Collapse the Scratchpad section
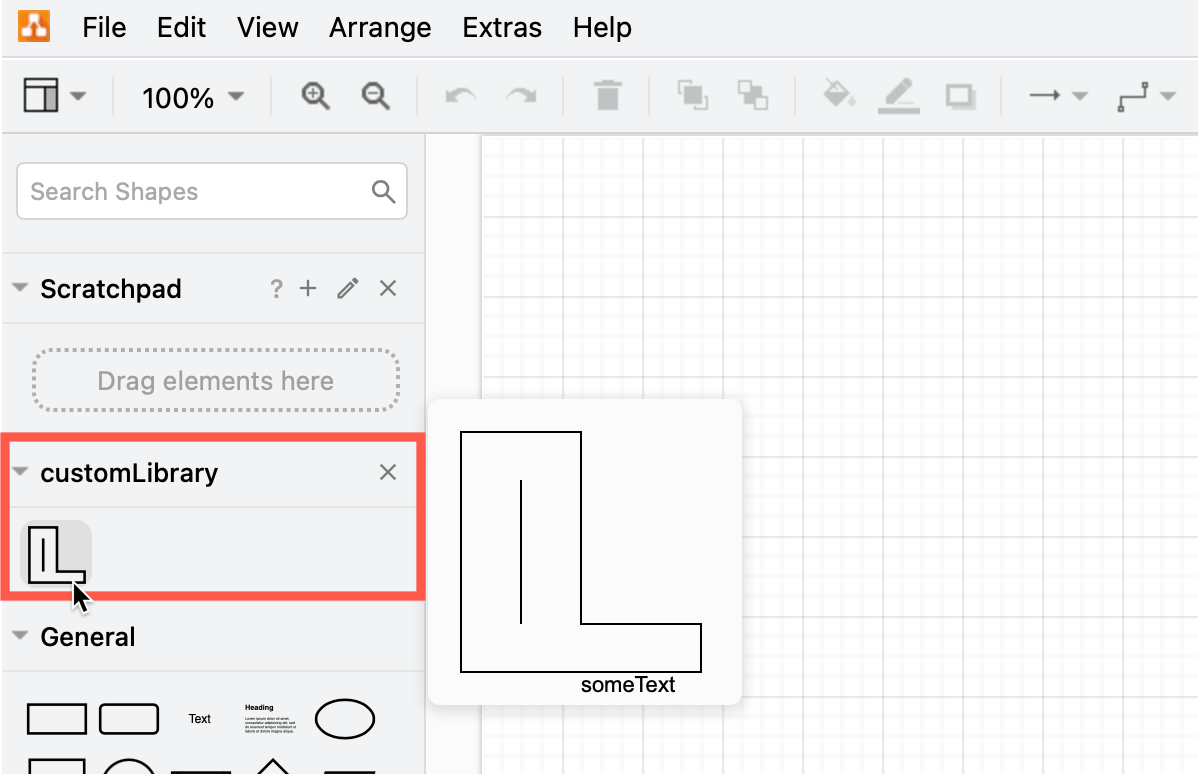The width and height of the screenshot is (1198, 774). (19, 288)
